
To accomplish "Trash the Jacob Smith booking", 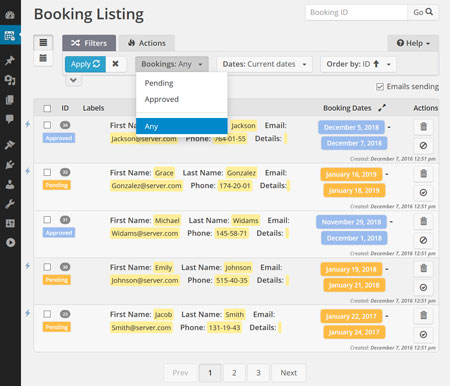I will pyautogui.click(x=423, y=315).
